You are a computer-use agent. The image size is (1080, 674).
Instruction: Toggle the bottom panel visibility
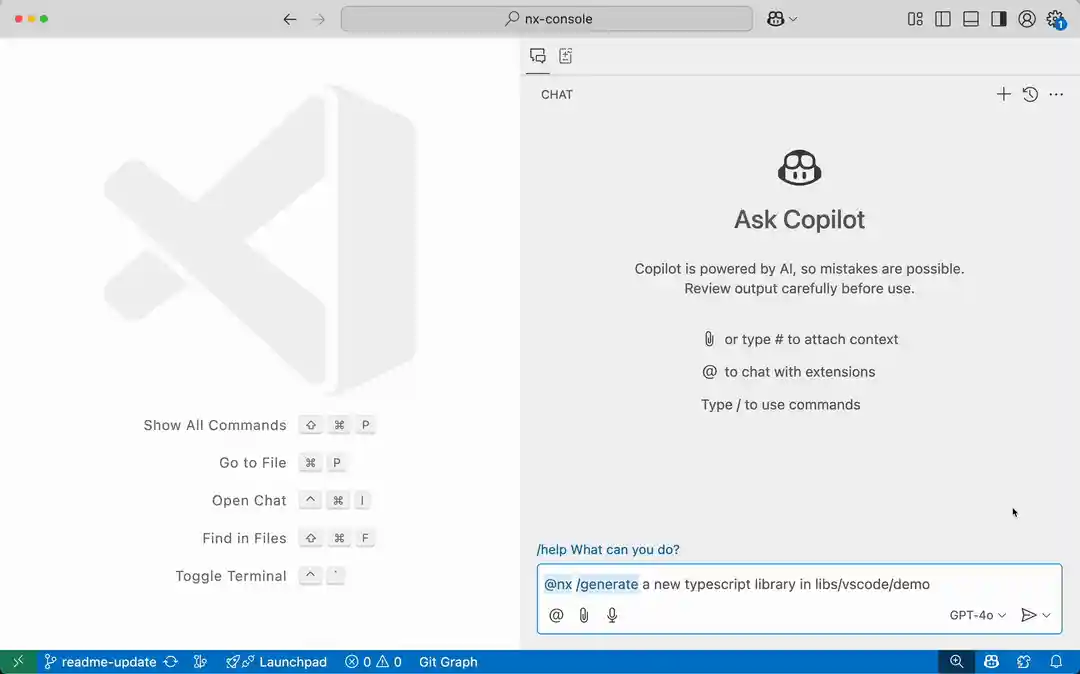970,18
